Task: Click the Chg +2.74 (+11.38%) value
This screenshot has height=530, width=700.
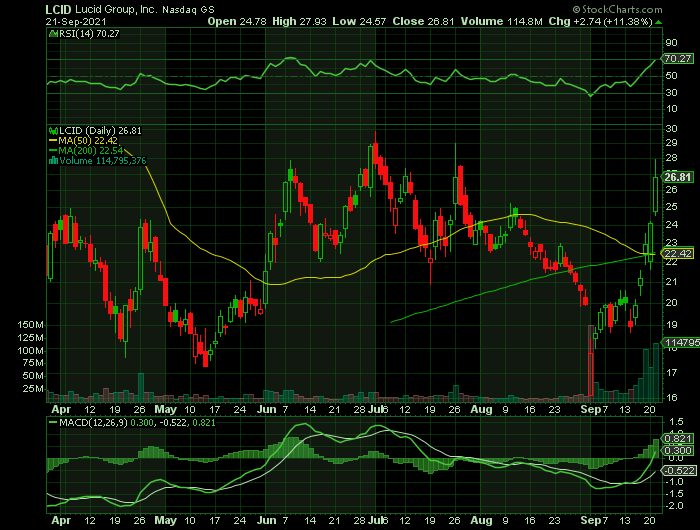Action: [600, 21]
